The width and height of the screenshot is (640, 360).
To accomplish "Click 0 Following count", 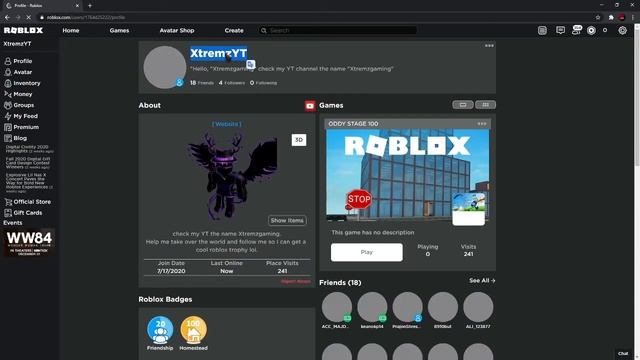I will (x=263, y=83).
